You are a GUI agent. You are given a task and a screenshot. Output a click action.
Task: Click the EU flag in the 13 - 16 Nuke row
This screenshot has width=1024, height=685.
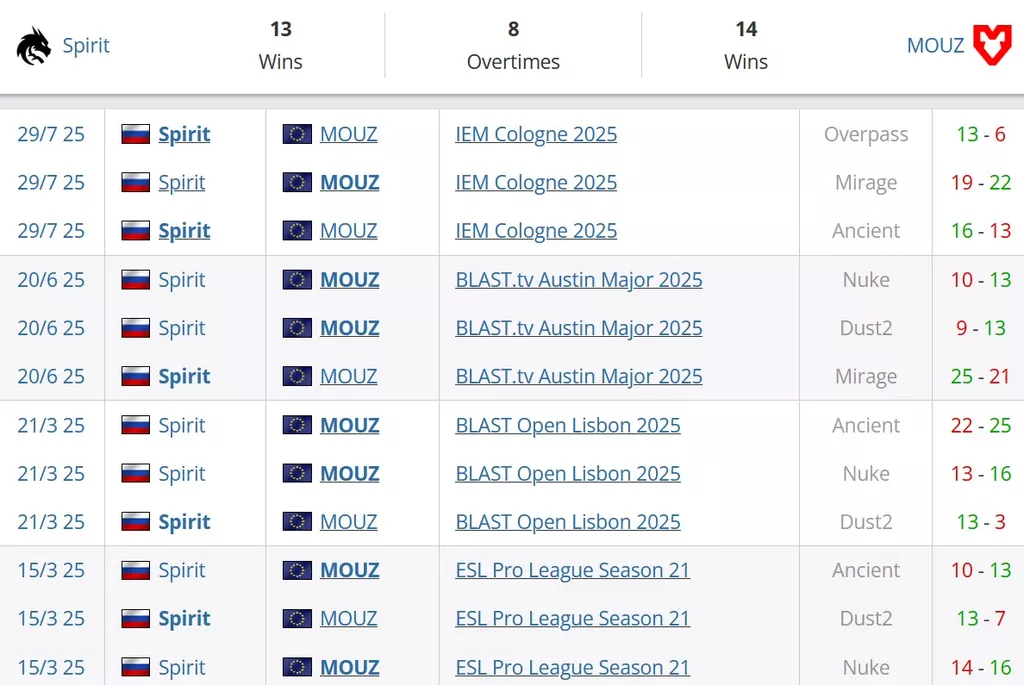[x=297, y=473]
